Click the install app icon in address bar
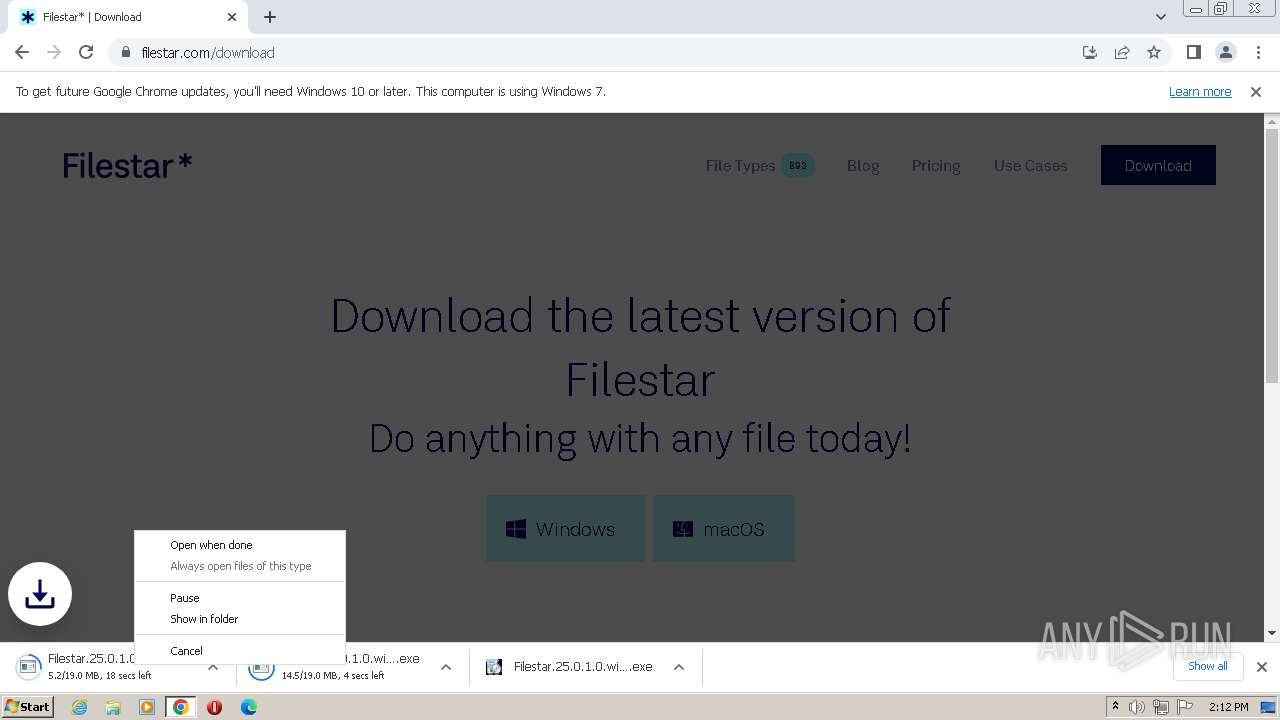The height and width of the screenshot is (720, 1280). click(x=1090, y=52)
